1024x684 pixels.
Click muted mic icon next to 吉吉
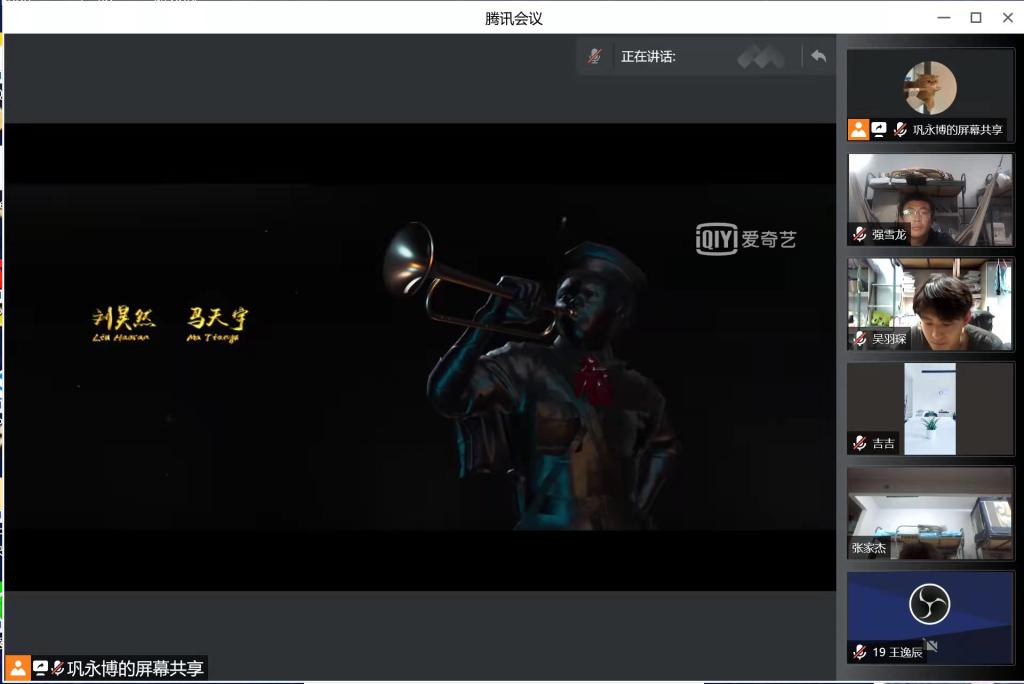[x=859, y=443]
